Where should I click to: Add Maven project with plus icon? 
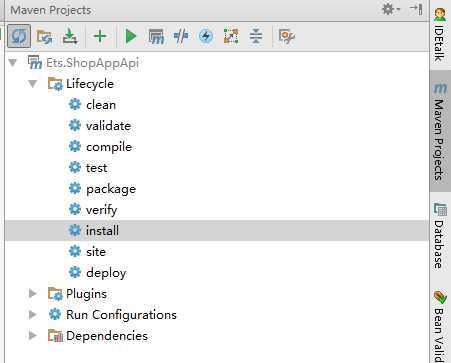coord(100,36)
